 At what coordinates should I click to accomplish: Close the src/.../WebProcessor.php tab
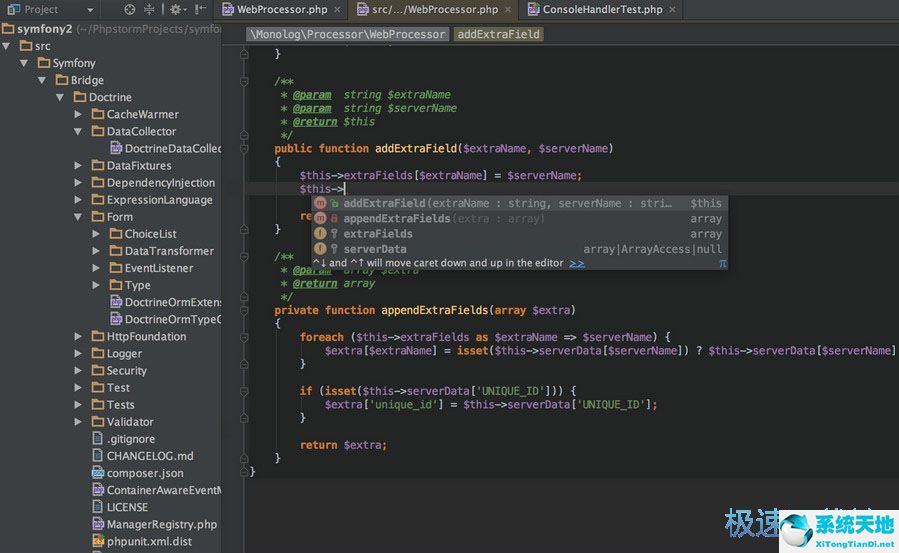(x=508, y=10)
